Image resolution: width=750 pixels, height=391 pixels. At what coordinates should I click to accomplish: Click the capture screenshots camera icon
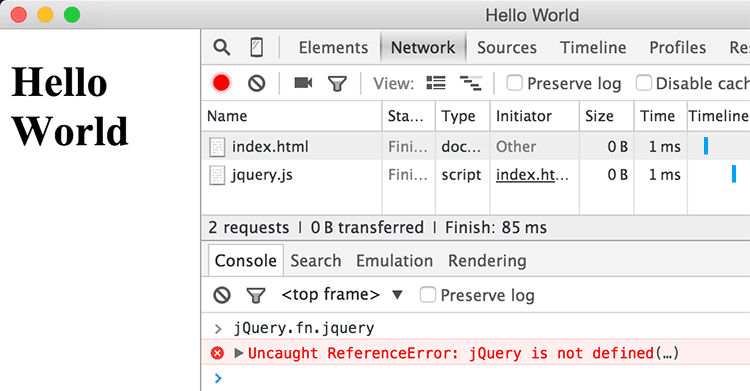tap(303, 83)
